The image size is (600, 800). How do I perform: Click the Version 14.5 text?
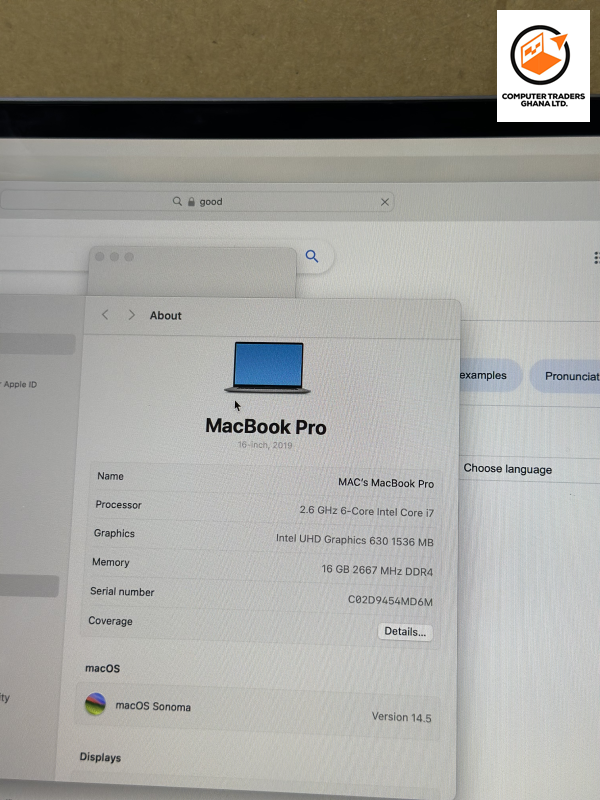[402, 717]
